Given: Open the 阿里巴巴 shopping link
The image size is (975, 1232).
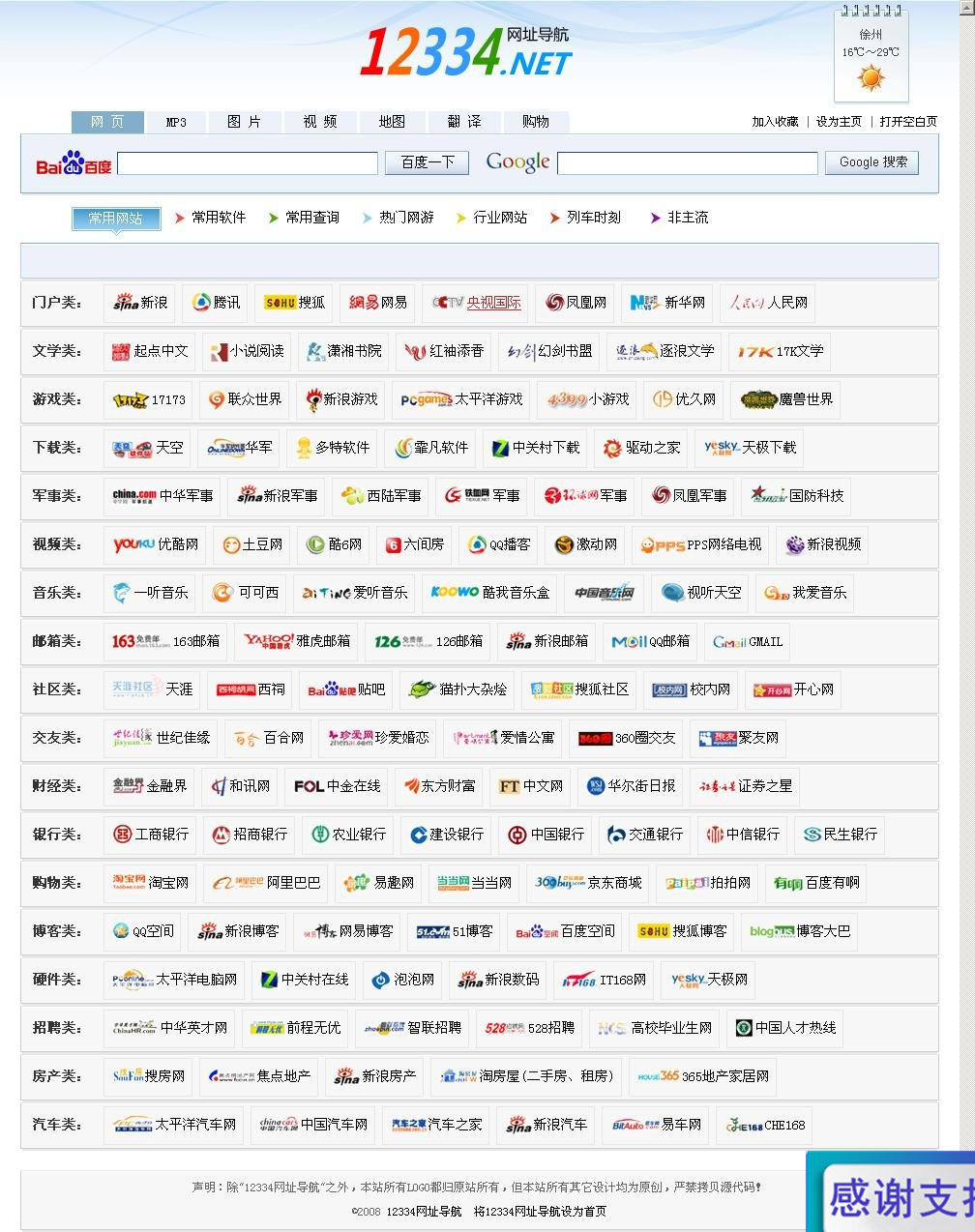Looking at the screenshot, I should [x=266, y=883].
